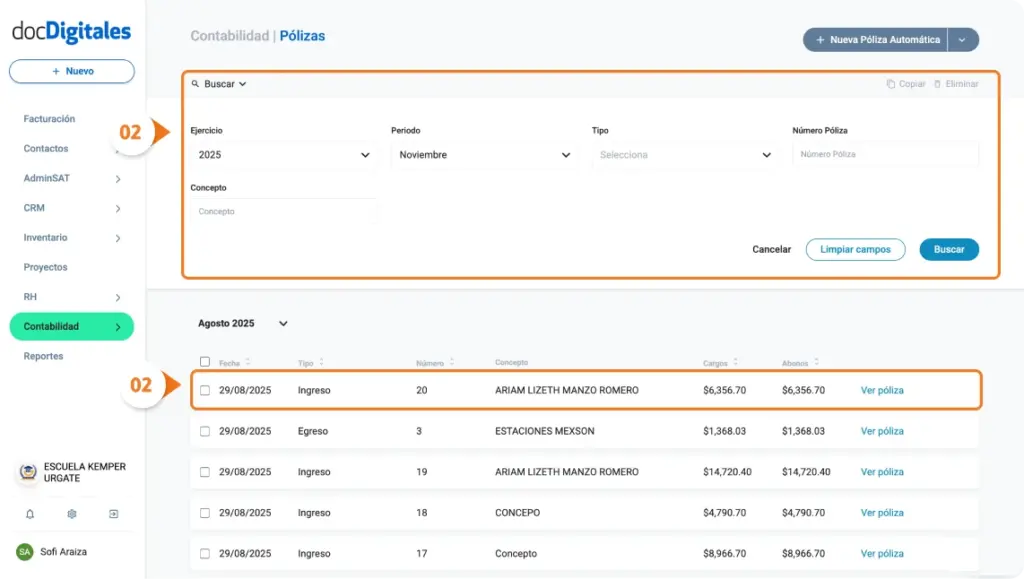Check the checkbox for póliza número 20
The image size is (1024, 579).
click(205, 390)
